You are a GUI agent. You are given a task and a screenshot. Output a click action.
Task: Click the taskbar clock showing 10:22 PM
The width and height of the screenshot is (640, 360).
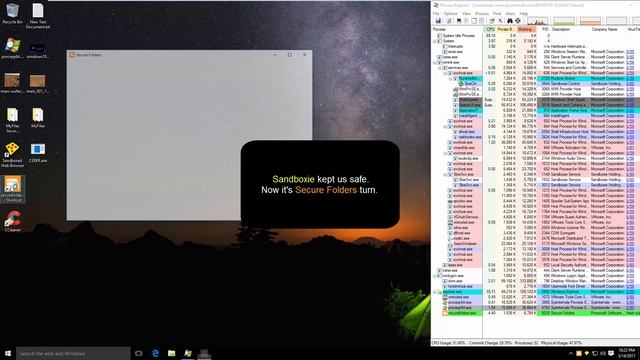tap(627, 353)
